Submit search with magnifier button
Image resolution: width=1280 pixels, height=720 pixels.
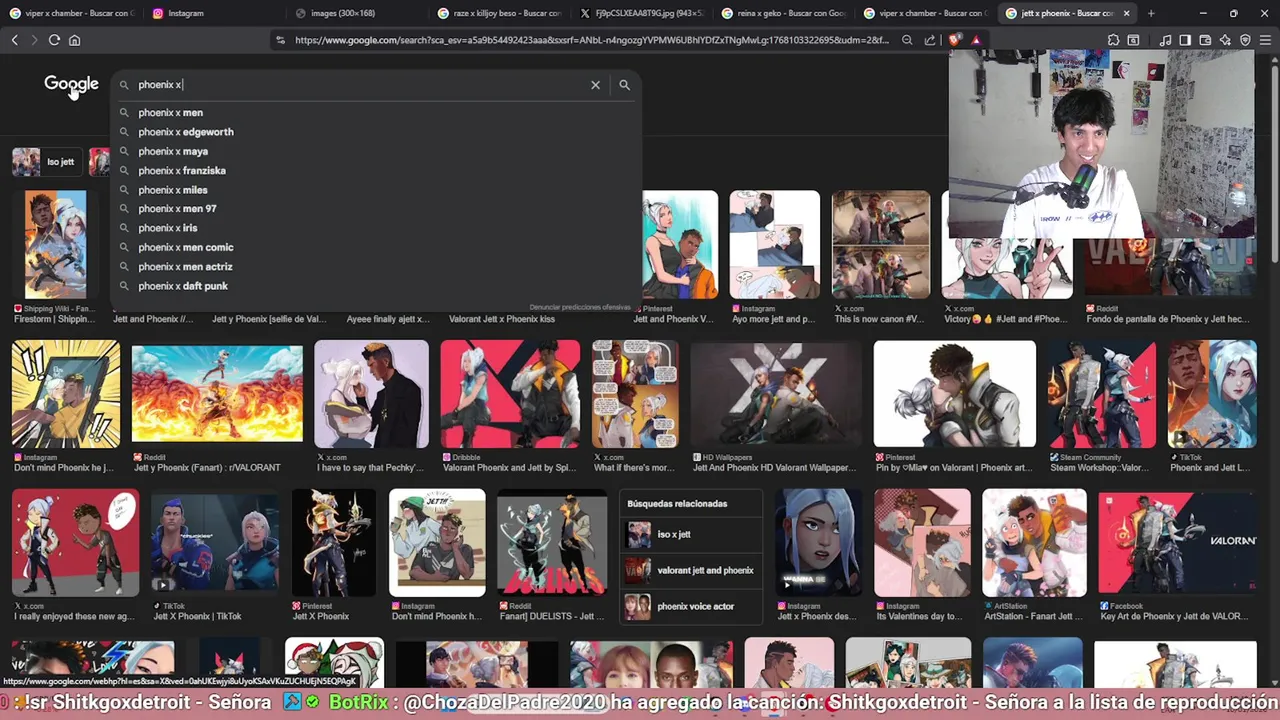(x=624, y=85)
